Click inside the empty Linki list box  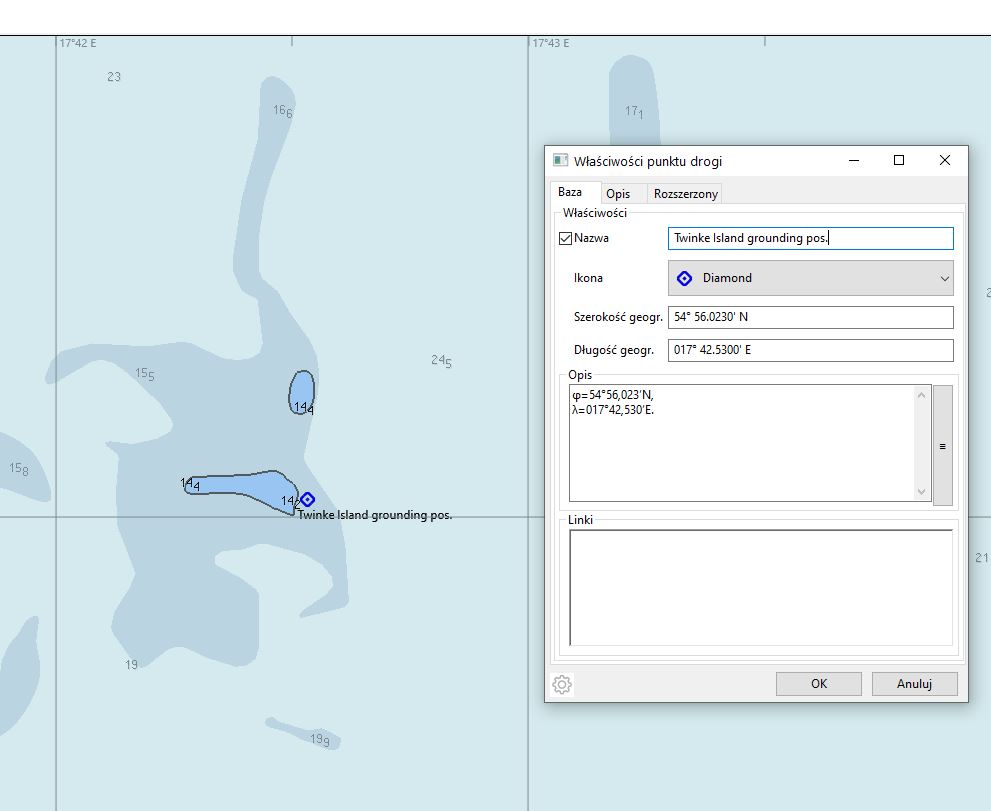click(760, 587)
